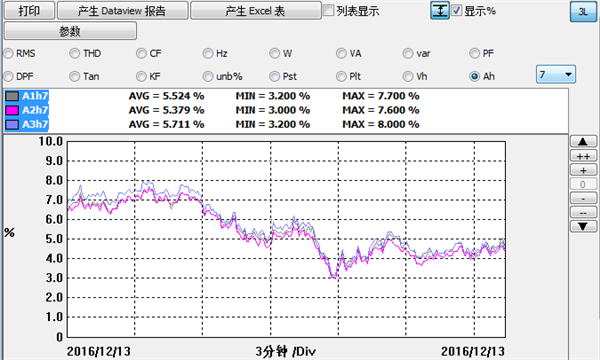
Task: Click the single - zoom button
Action: 583,198
